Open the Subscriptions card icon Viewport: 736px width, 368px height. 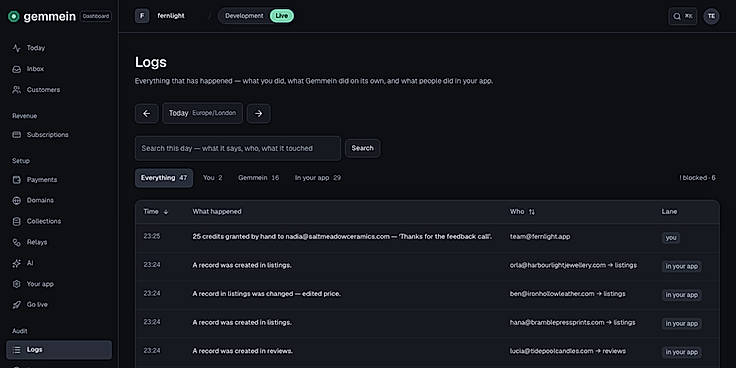[16, 135]
